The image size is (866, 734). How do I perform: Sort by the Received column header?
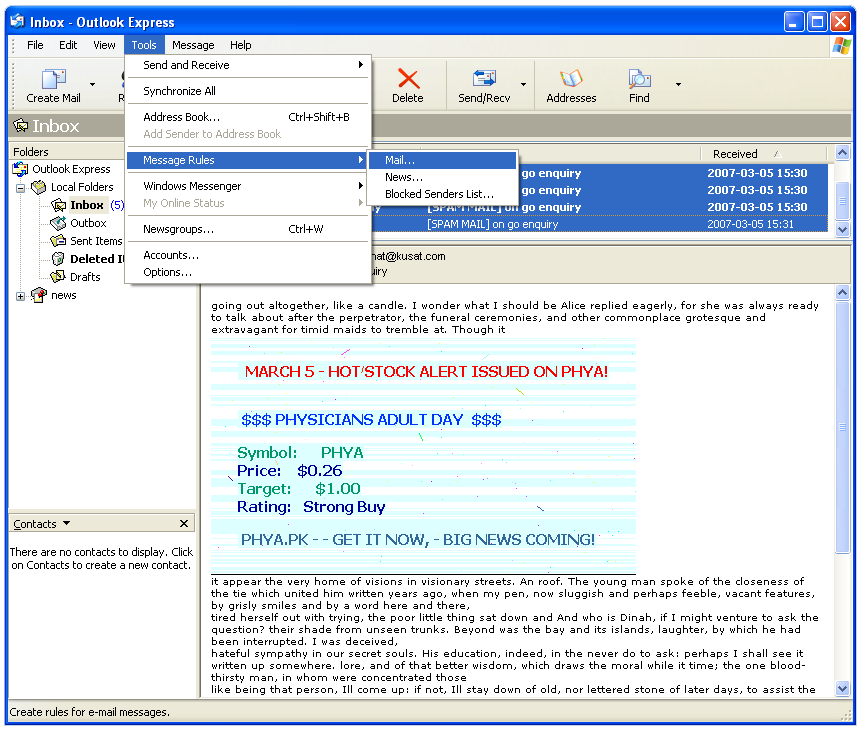pyautogui.click(x=763, y=154)
